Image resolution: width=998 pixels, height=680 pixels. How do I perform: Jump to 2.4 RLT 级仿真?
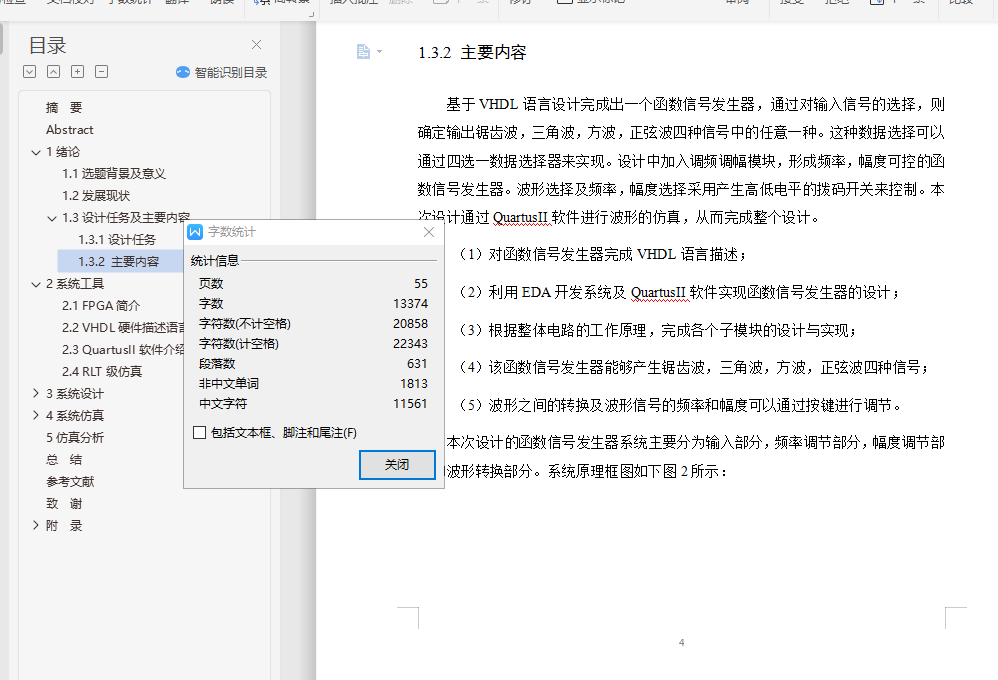[x=102, y=372]
